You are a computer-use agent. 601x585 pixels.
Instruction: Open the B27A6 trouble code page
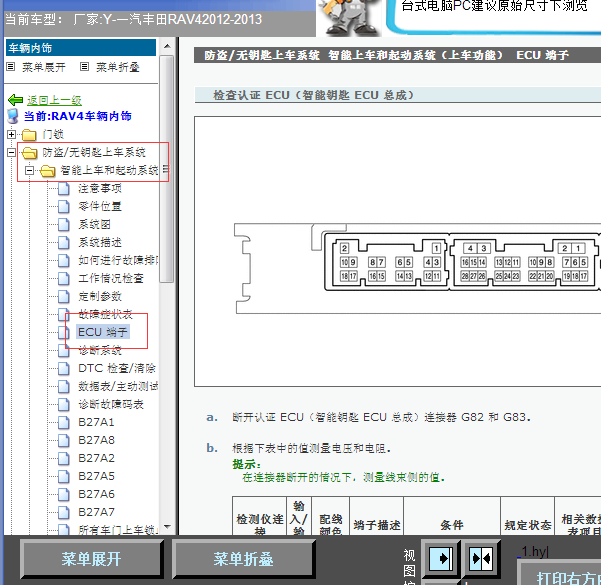[x=96, y=495]
